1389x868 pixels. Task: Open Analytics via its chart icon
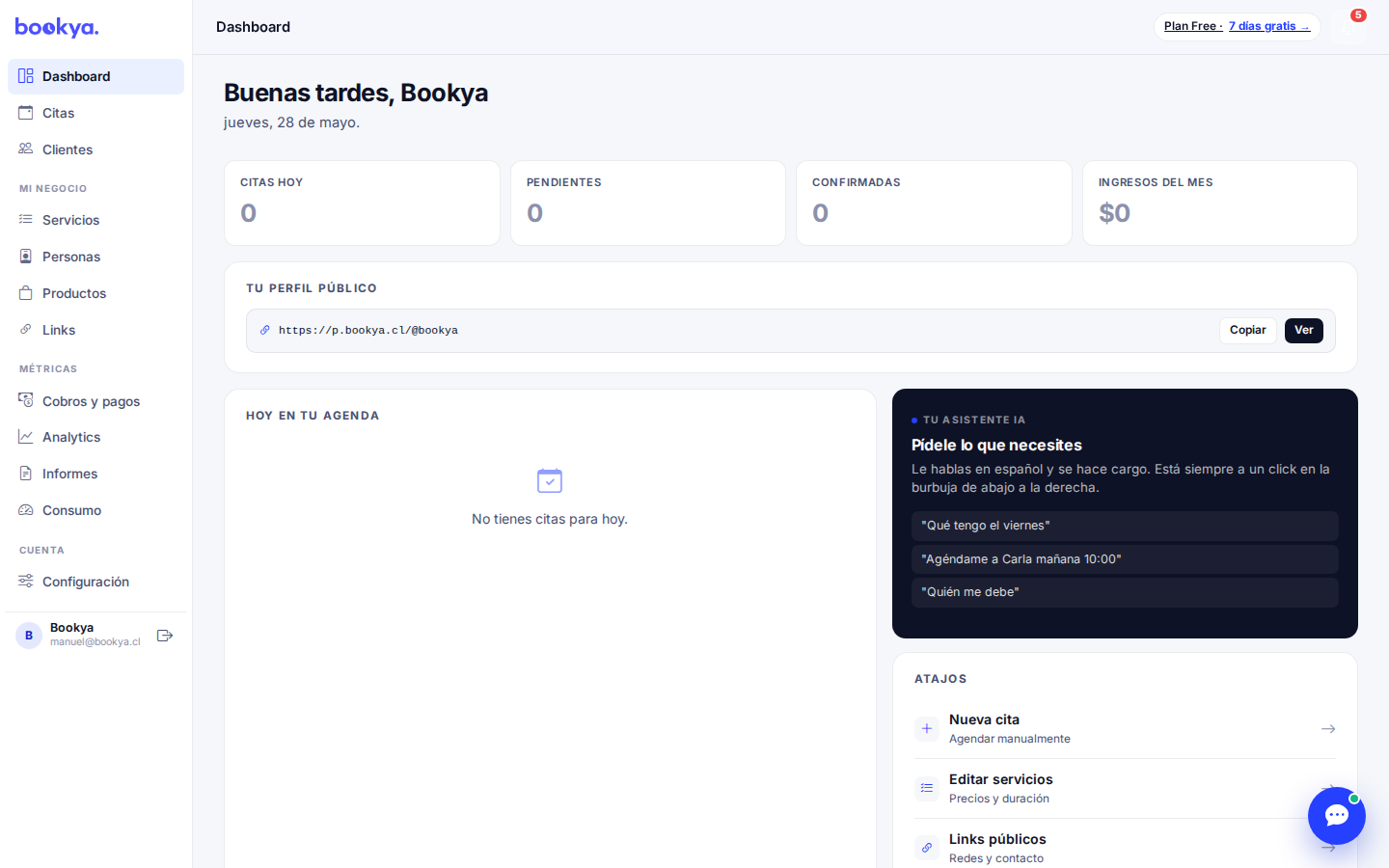click(x=26, y=437)
